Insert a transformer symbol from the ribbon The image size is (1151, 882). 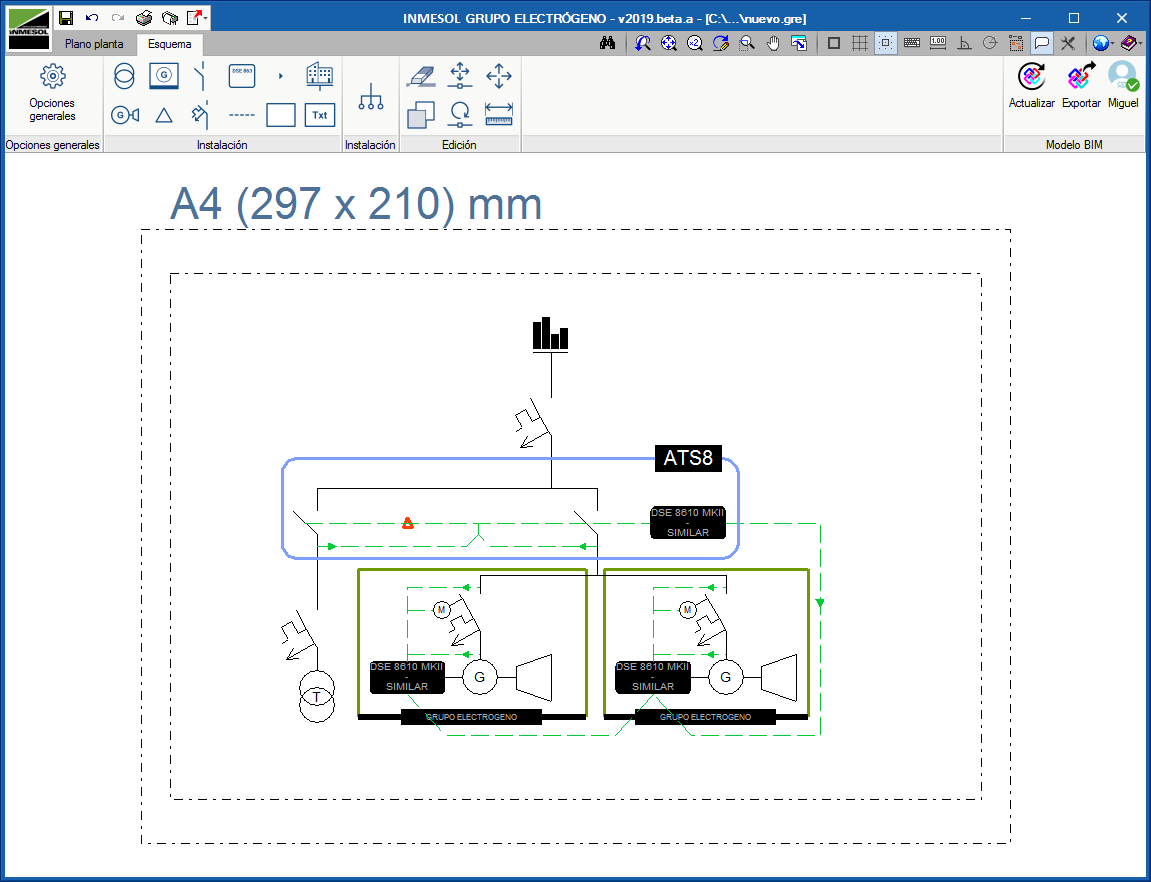[124, 76]
